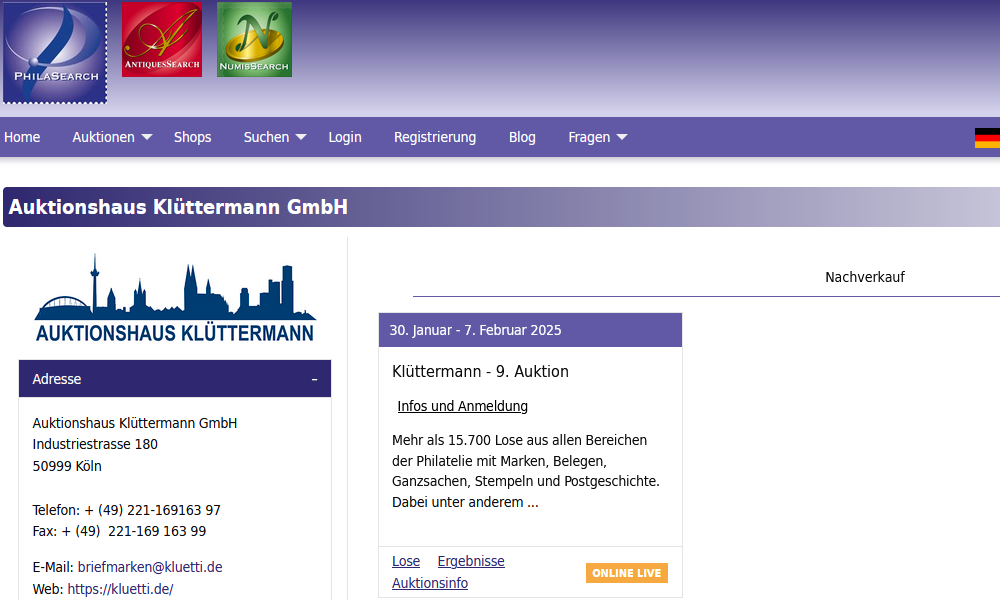Image resolution: width=1000 pixels, height=600 pixels.
Task: Click the 30. Januar - 7. Februar 2025 header
Action: 531,330
